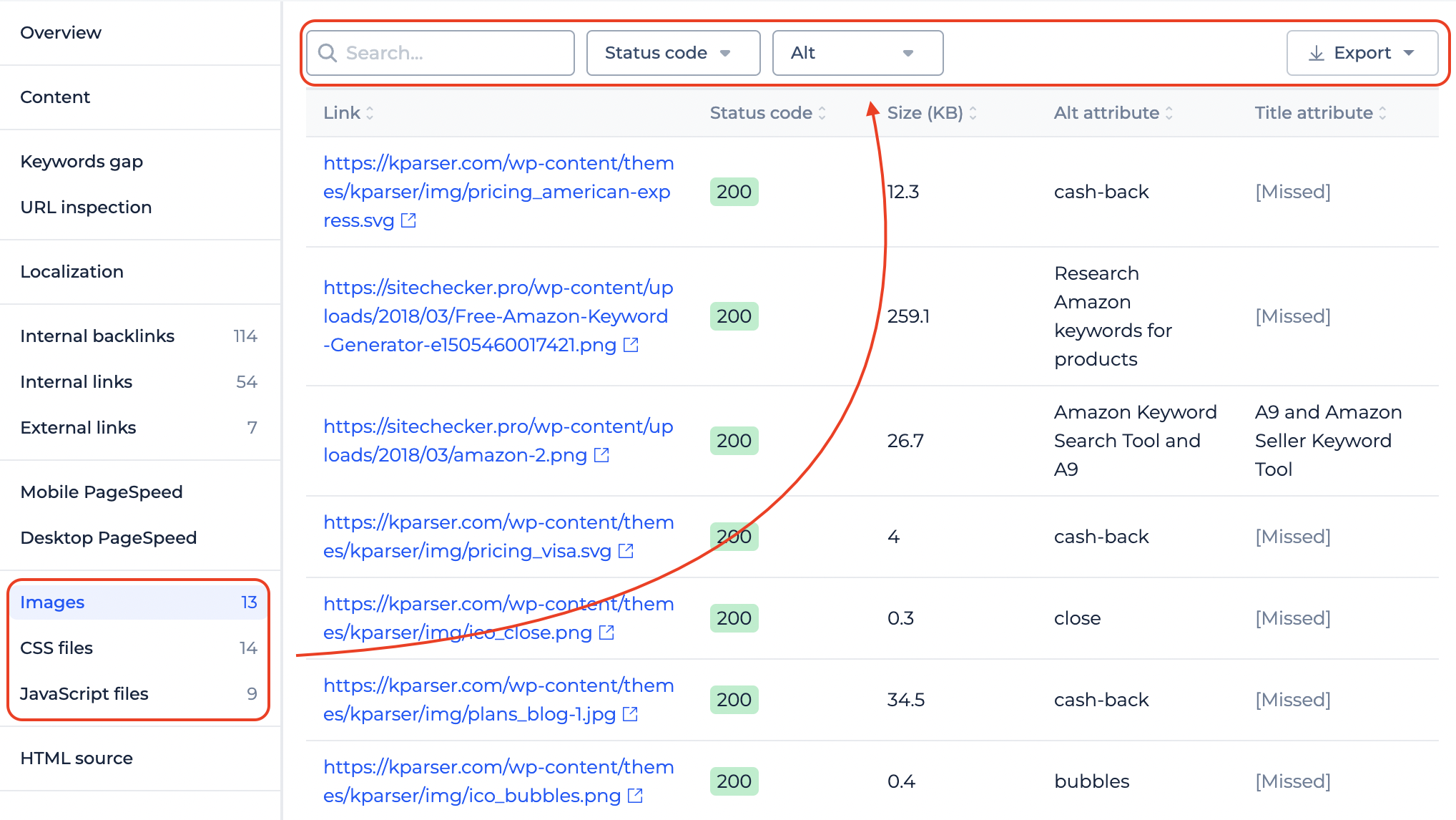Viewport: 1456px width, 820px height.
Task: Open the ico_bubbles.png image link
Action: 498,781
